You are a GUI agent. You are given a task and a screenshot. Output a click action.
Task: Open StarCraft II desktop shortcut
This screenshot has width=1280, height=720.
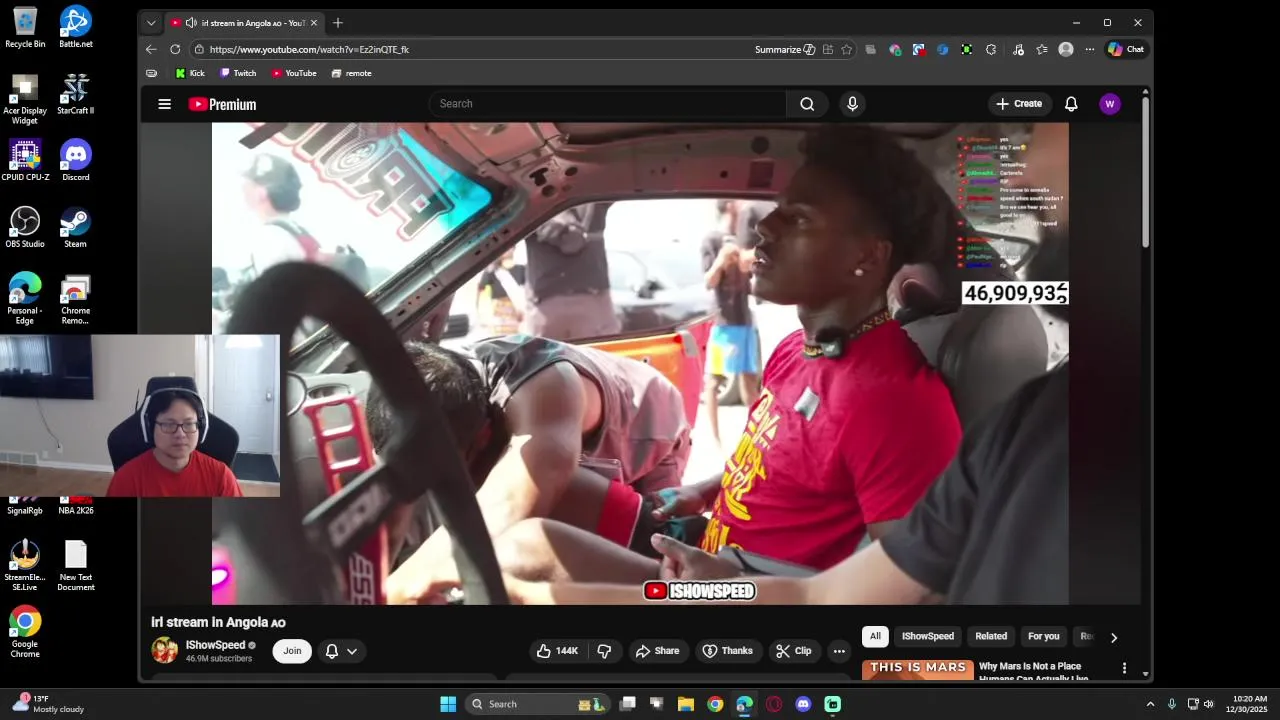pos(76,95)
